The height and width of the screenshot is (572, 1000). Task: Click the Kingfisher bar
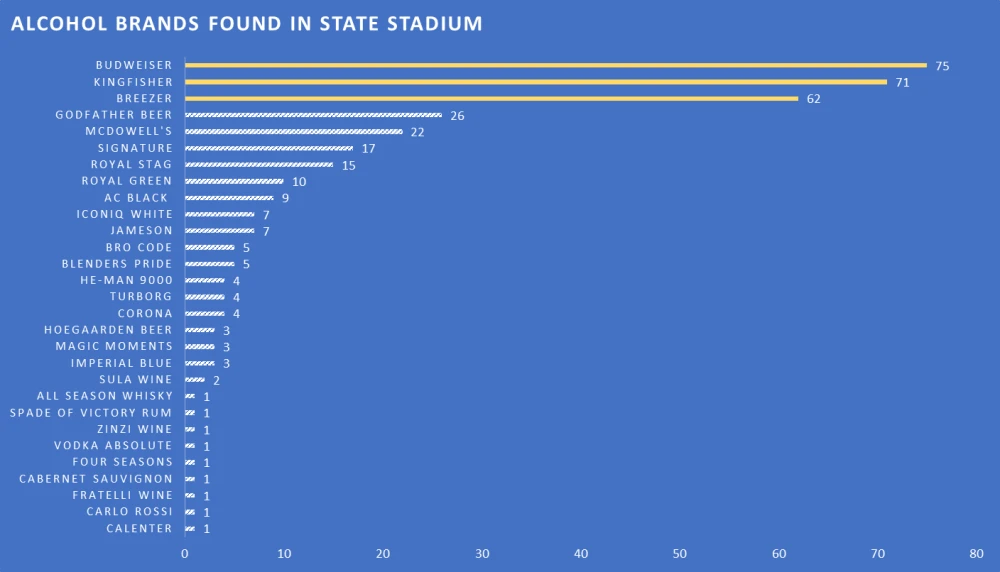[x=536, y=82]
